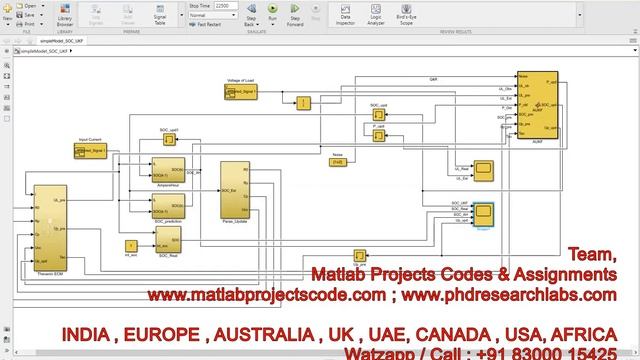The width and height of the screenshot is (640, 360).
Task: Click the third icon in the left palette
Action: (x=7, y=87)
